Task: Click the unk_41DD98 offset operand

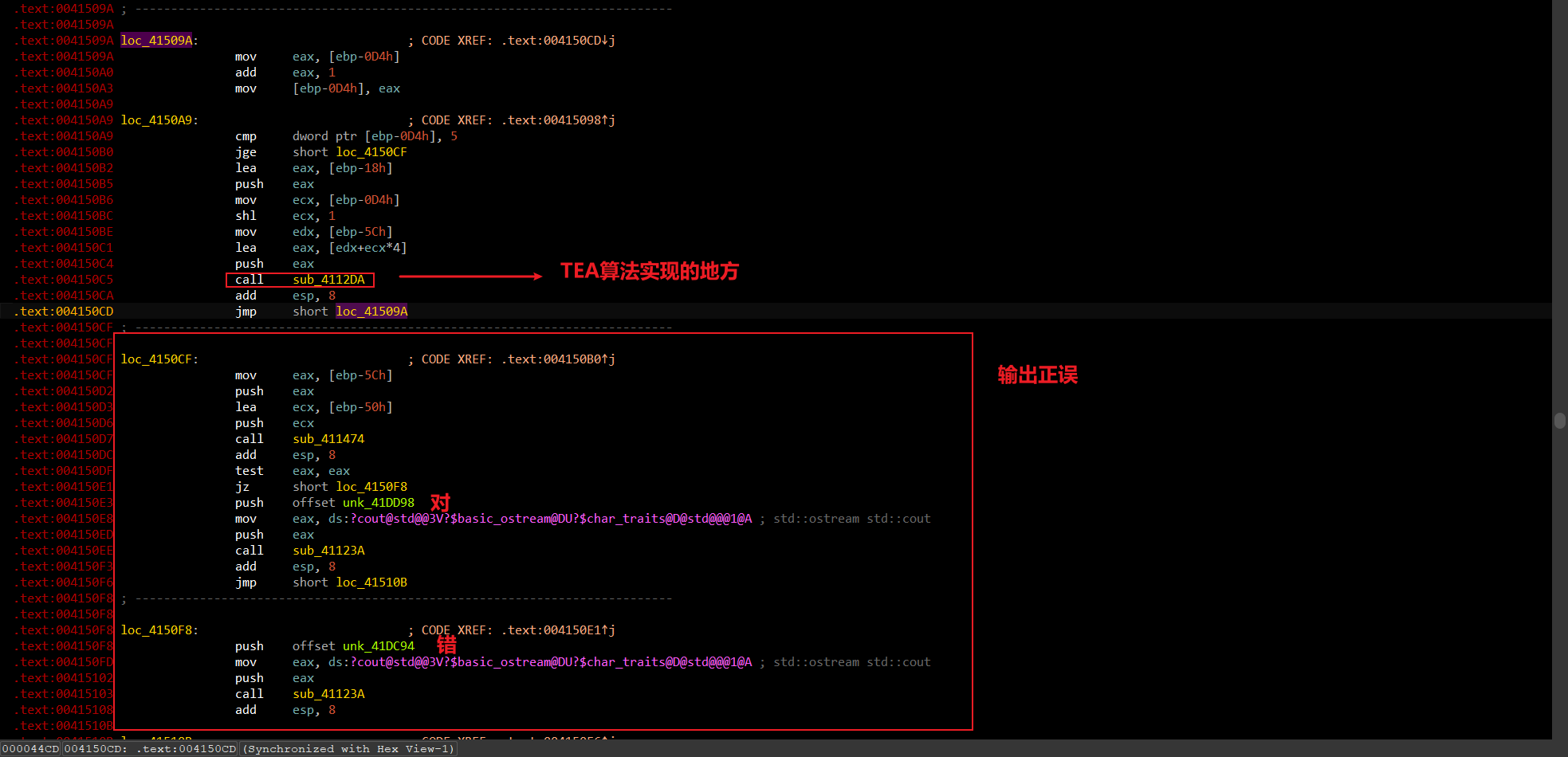Action: pyautogui.click(x=379, y=503)
